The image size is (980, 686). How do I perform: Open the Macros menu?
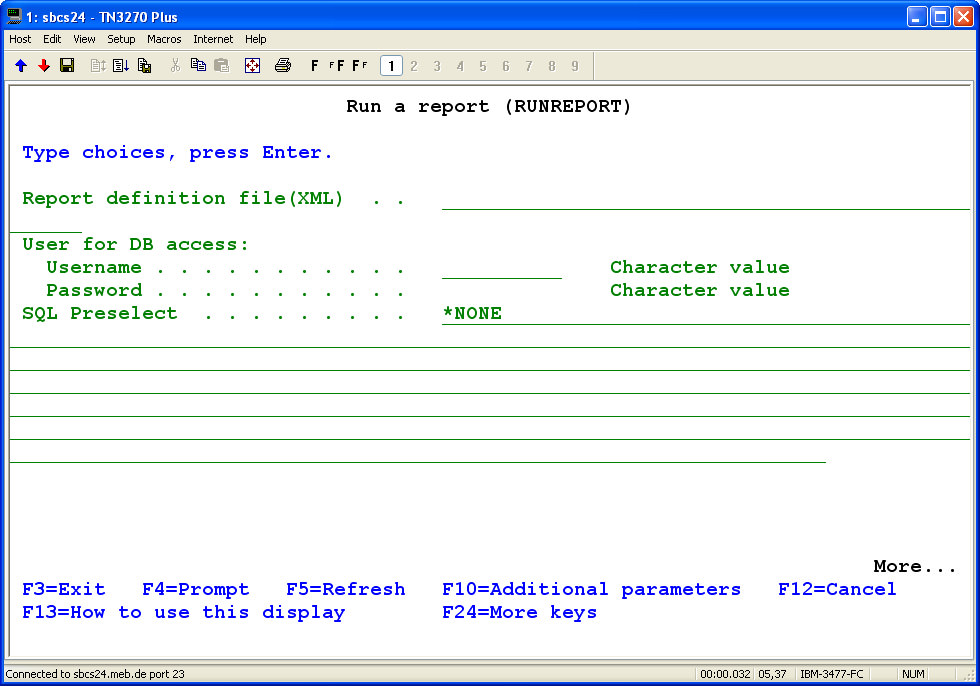[164, 39]
